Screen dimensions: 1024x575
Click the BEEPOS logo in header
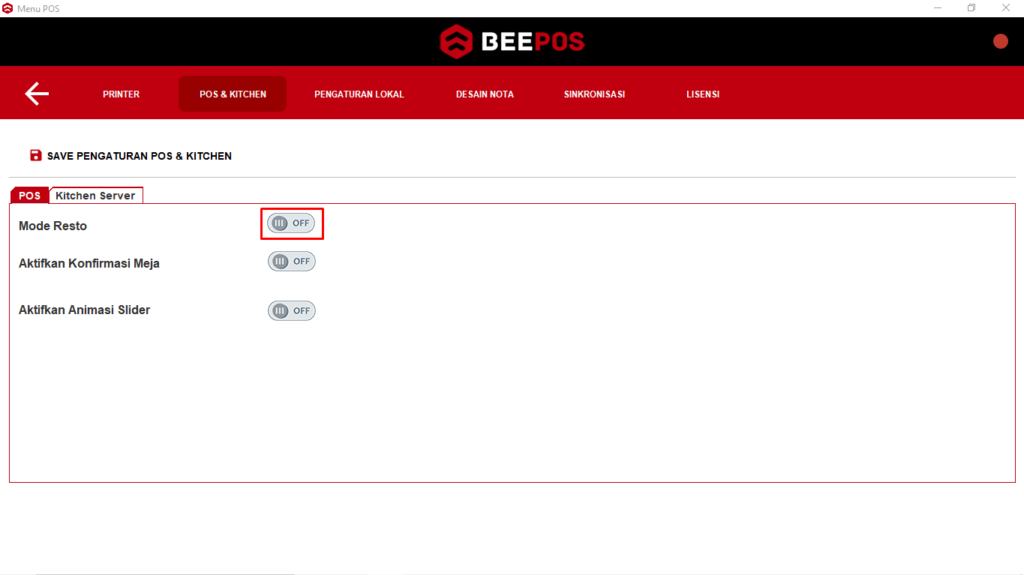point(512,42)
